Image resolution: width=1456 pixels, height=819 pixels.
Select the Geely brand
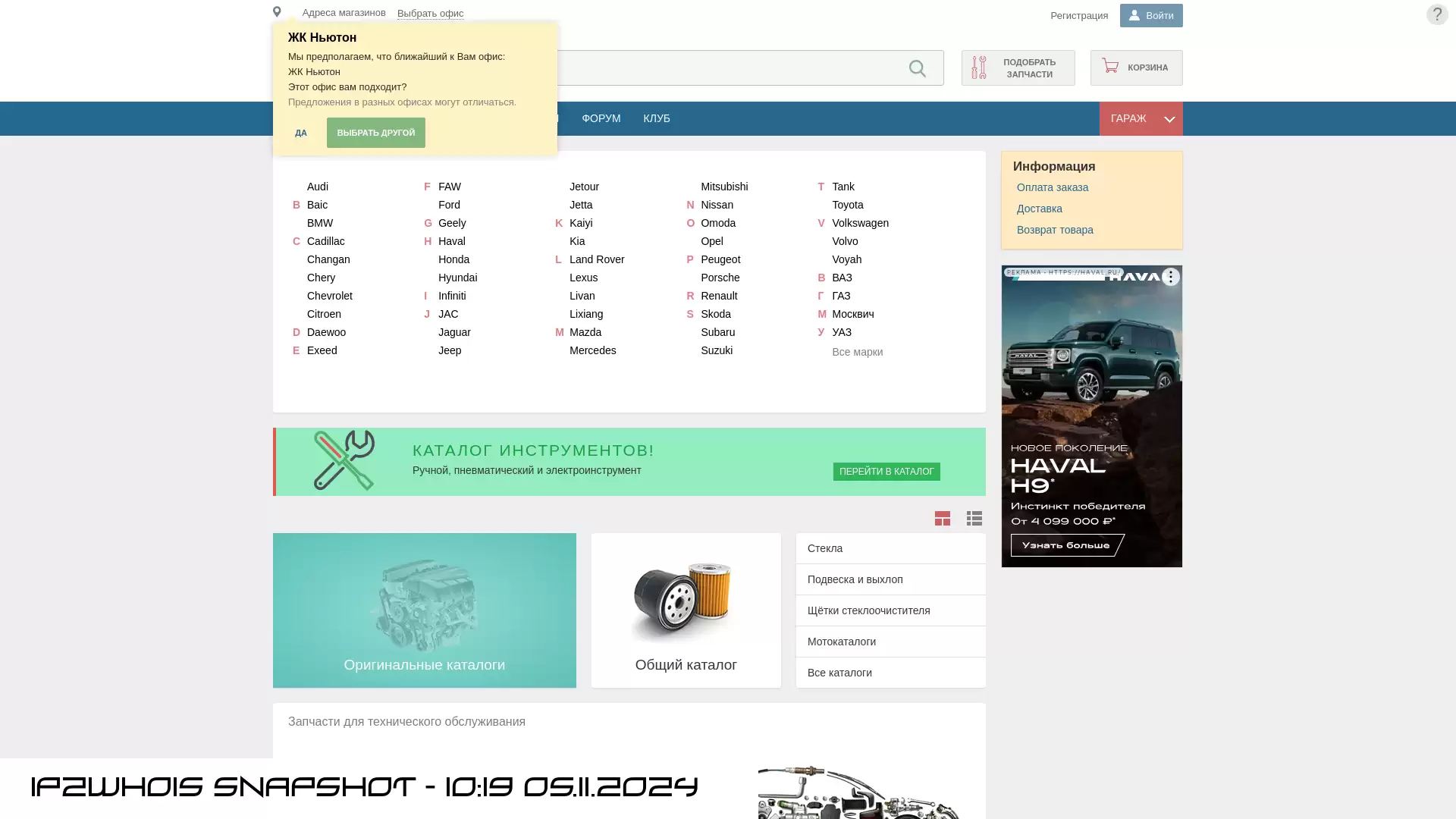pos(452,223)
